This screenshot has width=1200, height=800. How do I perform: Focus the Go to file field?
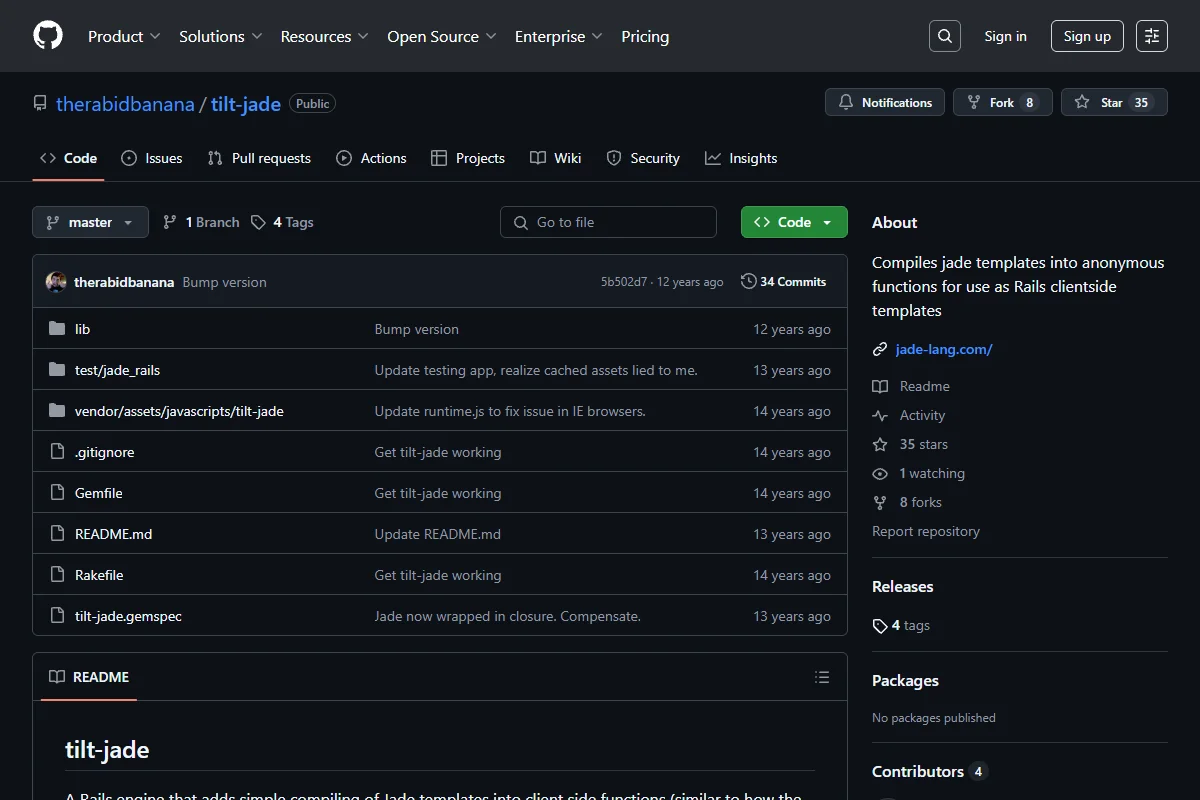(608, 222)
